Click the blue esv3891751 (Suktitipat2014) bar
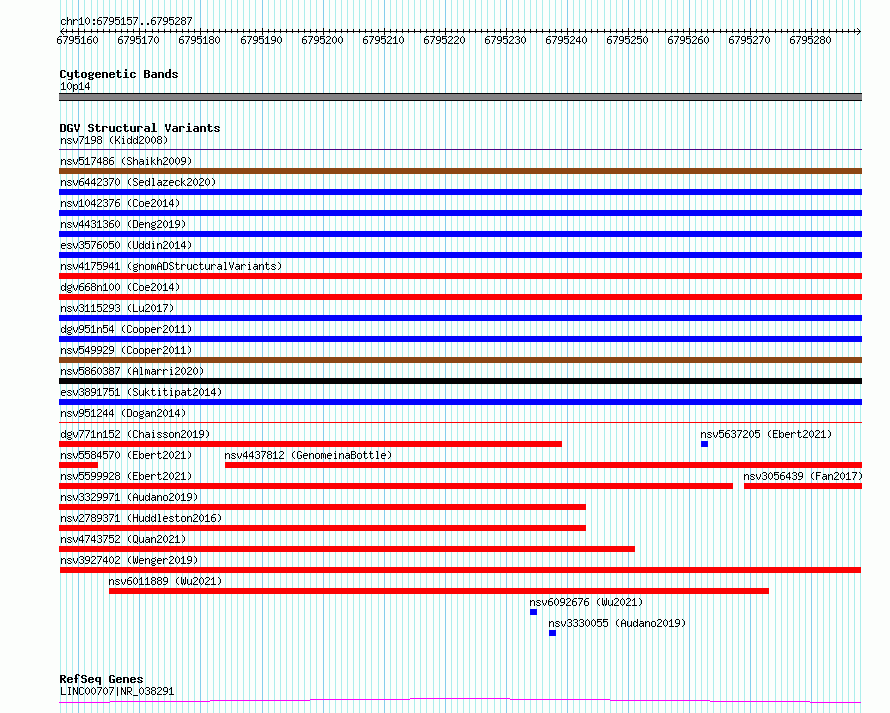 [x=460, y=402]
